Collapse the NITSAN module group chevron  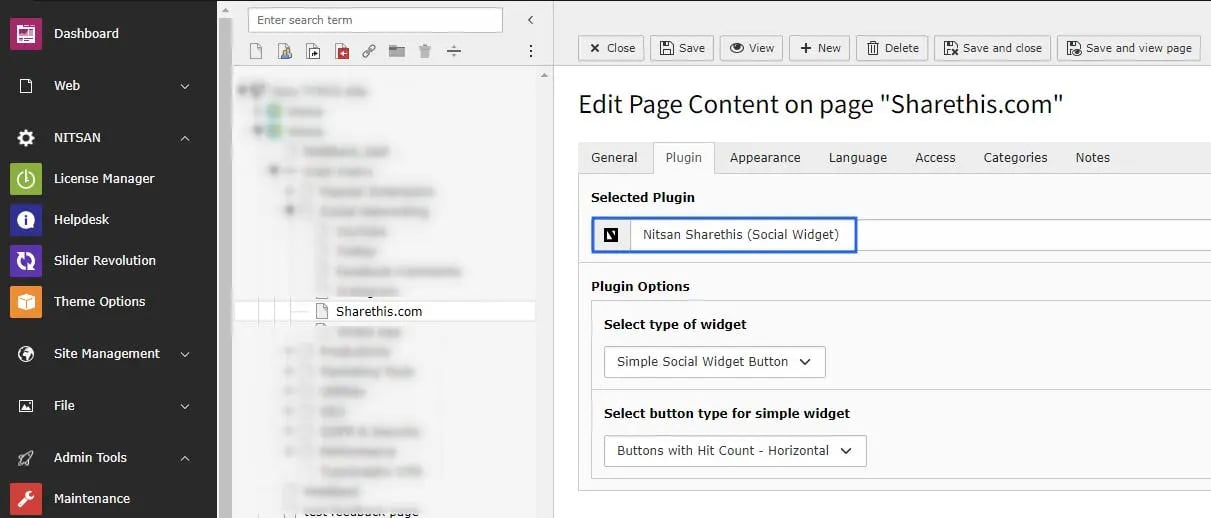tap(185, 138)
